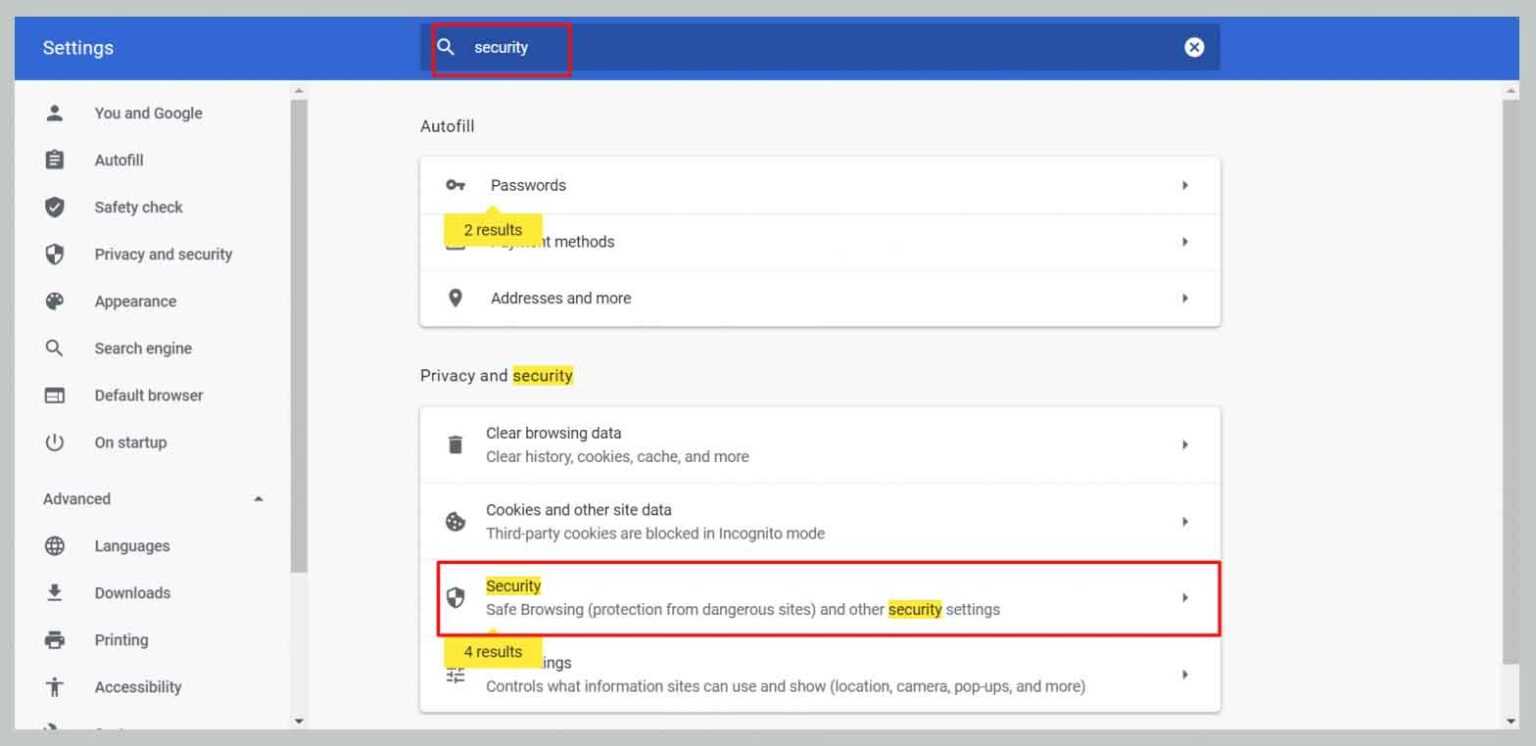Image resolution: width=1536 pixels, height=746 pixels.
Task: Click the Site Settings sliders icon
Action: 456,674
